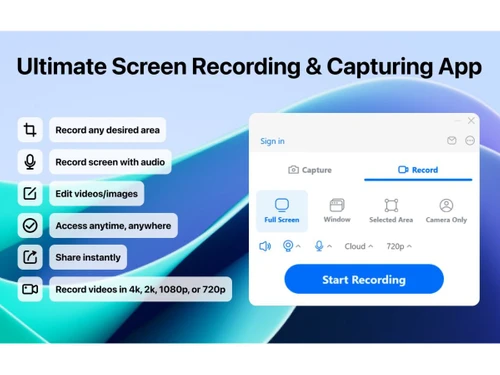500x375 pixels.
Task: Select Selected Area recording mode
Action: coord(391,211)
